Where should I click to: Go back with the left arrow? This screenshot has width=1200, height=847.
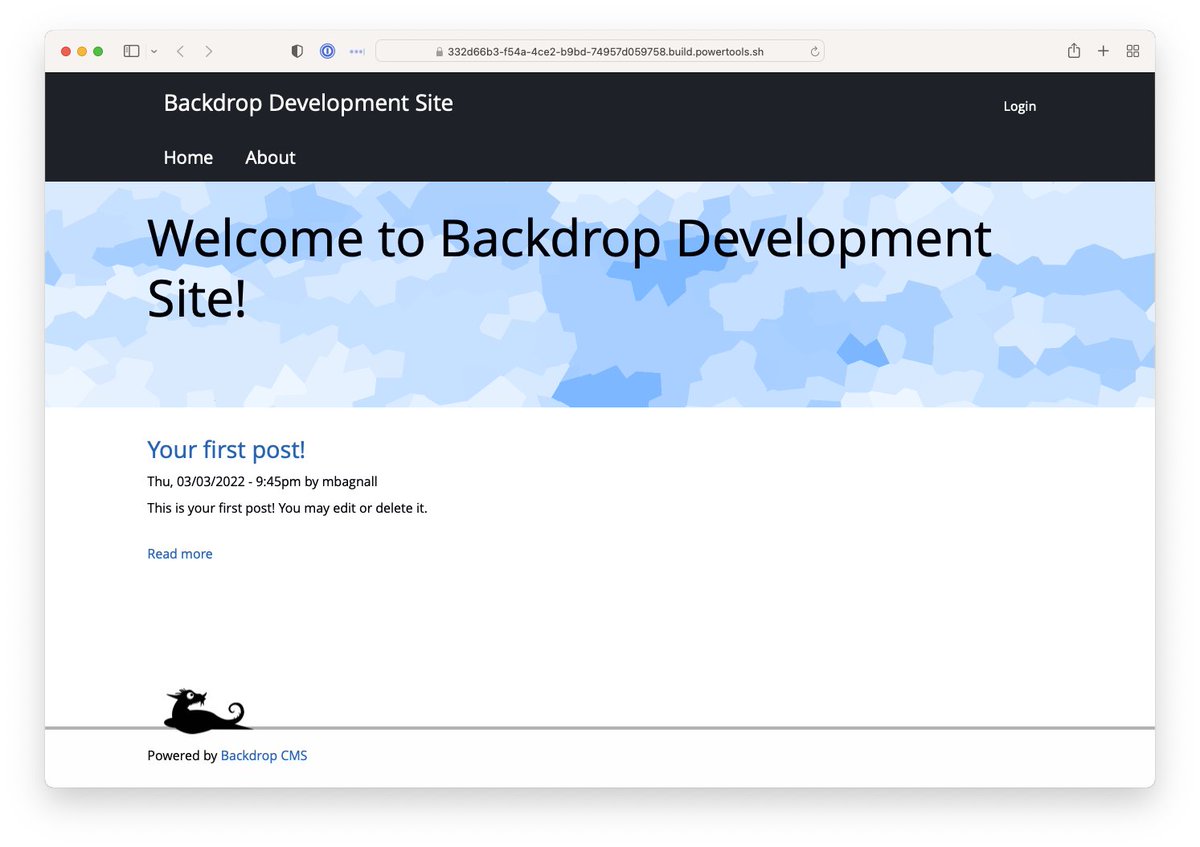coord(180,51)
